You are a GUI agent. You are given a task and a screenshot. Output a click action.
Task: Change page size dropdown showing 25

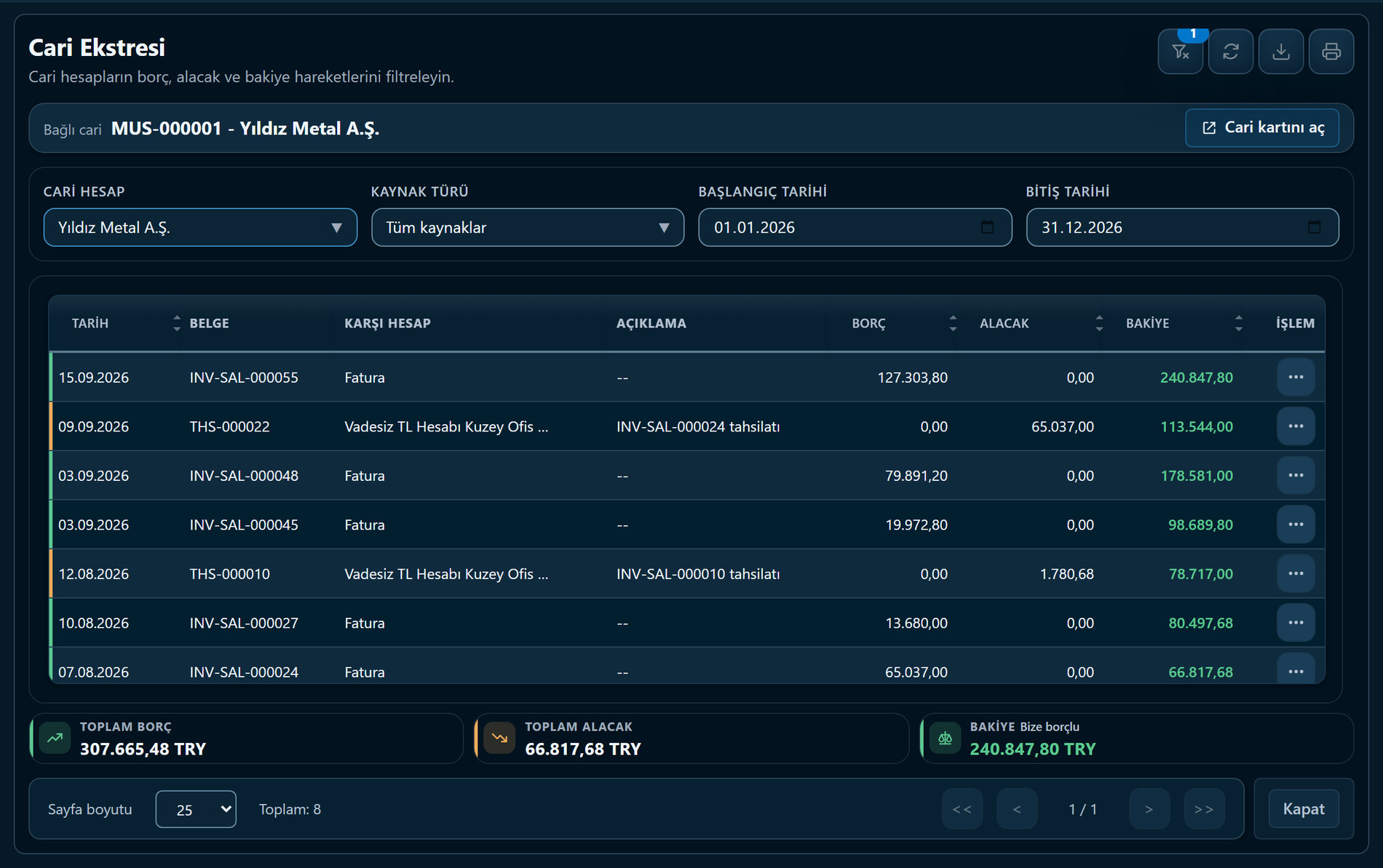[x=196, y=809]
